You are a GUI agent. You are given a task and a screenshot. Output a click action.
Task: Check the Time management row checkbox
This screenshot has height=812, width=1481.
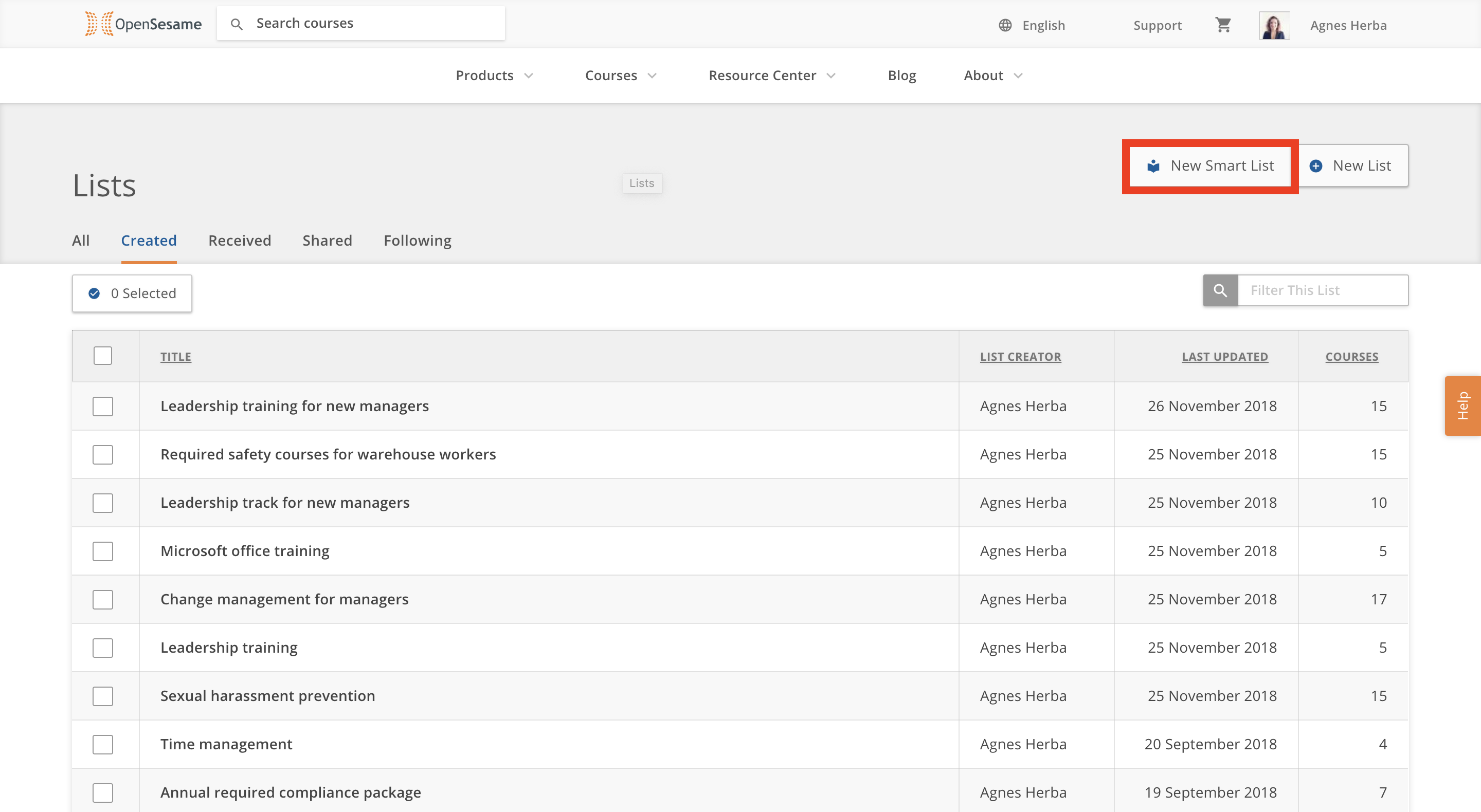click(103, 744)
